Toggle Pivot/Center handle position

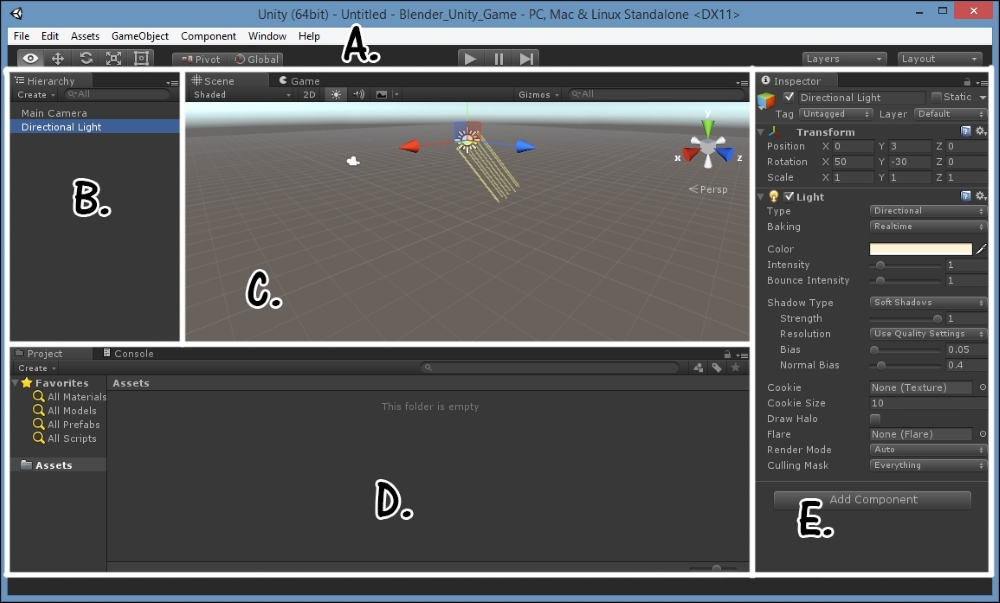tap(200, 59)
